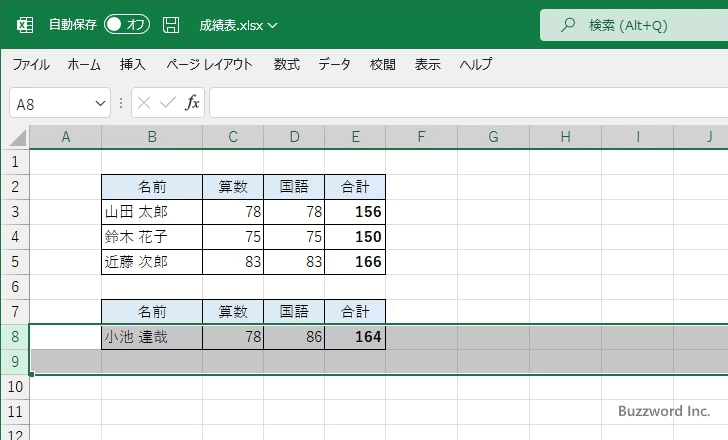Select column I header

coord(637,137)
